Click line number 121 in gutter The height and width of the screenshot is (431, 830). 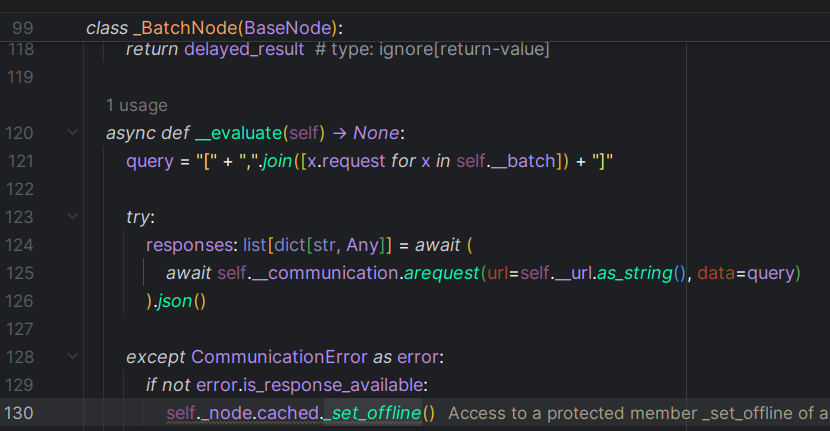[20, 161]
